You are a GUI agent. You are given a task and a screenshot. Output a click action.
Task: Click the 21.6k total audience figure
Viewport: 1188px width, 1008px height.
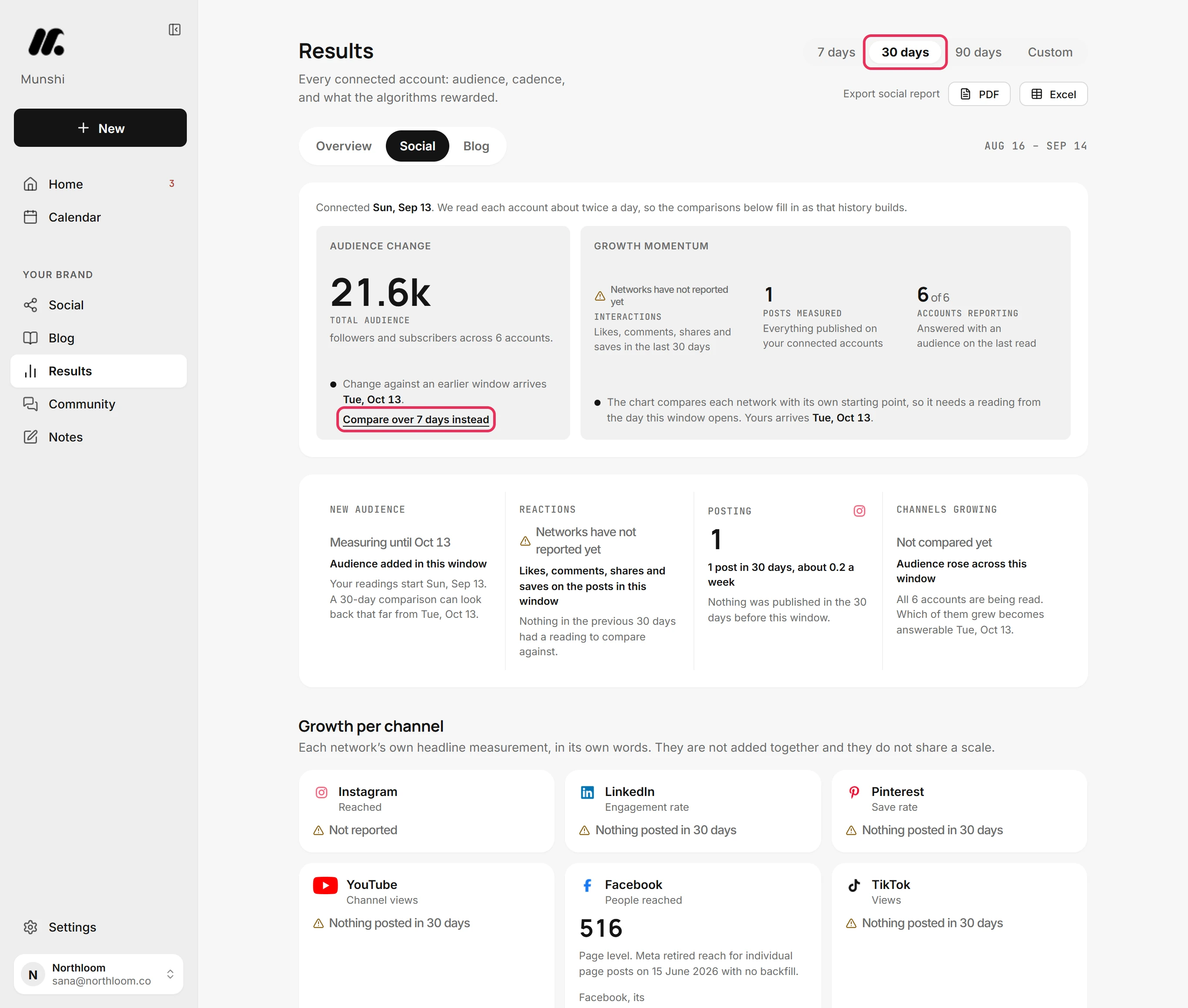point(381,293)
